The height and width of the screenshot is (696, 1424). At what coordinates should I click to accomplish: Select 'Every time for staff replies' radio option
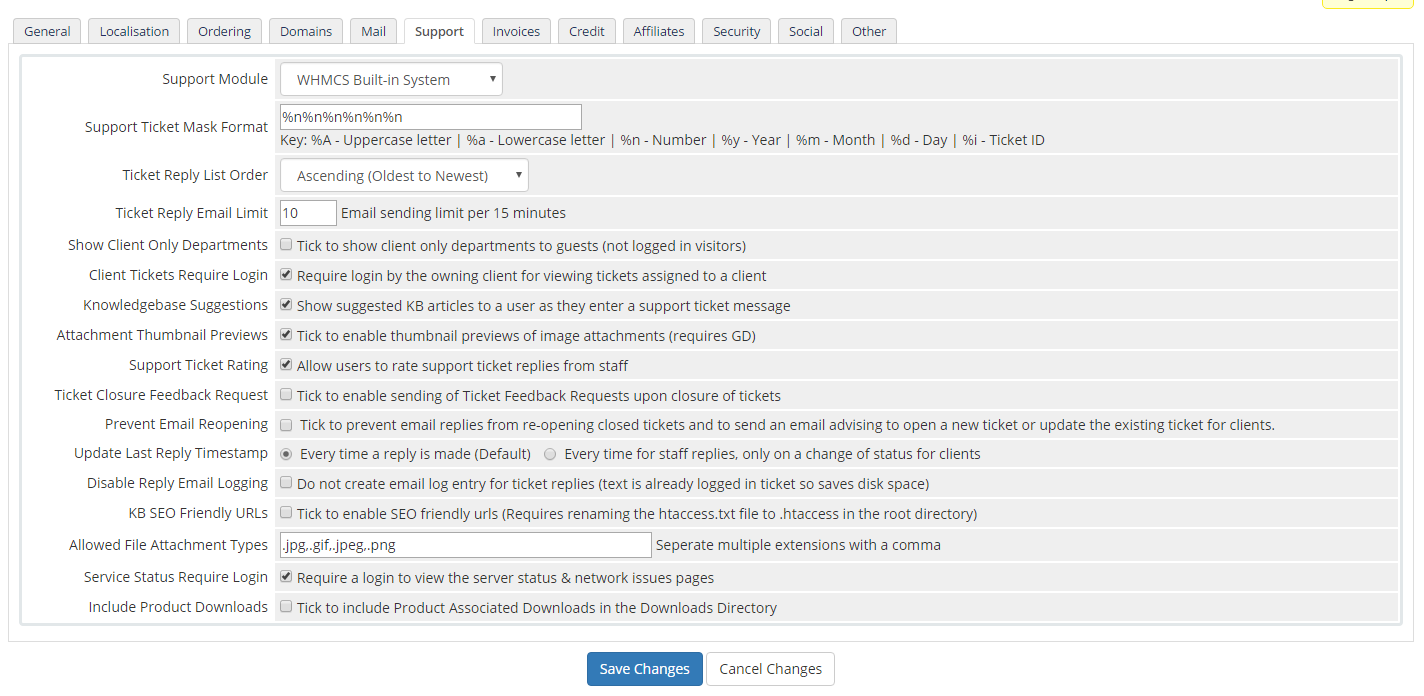[551, 454]
